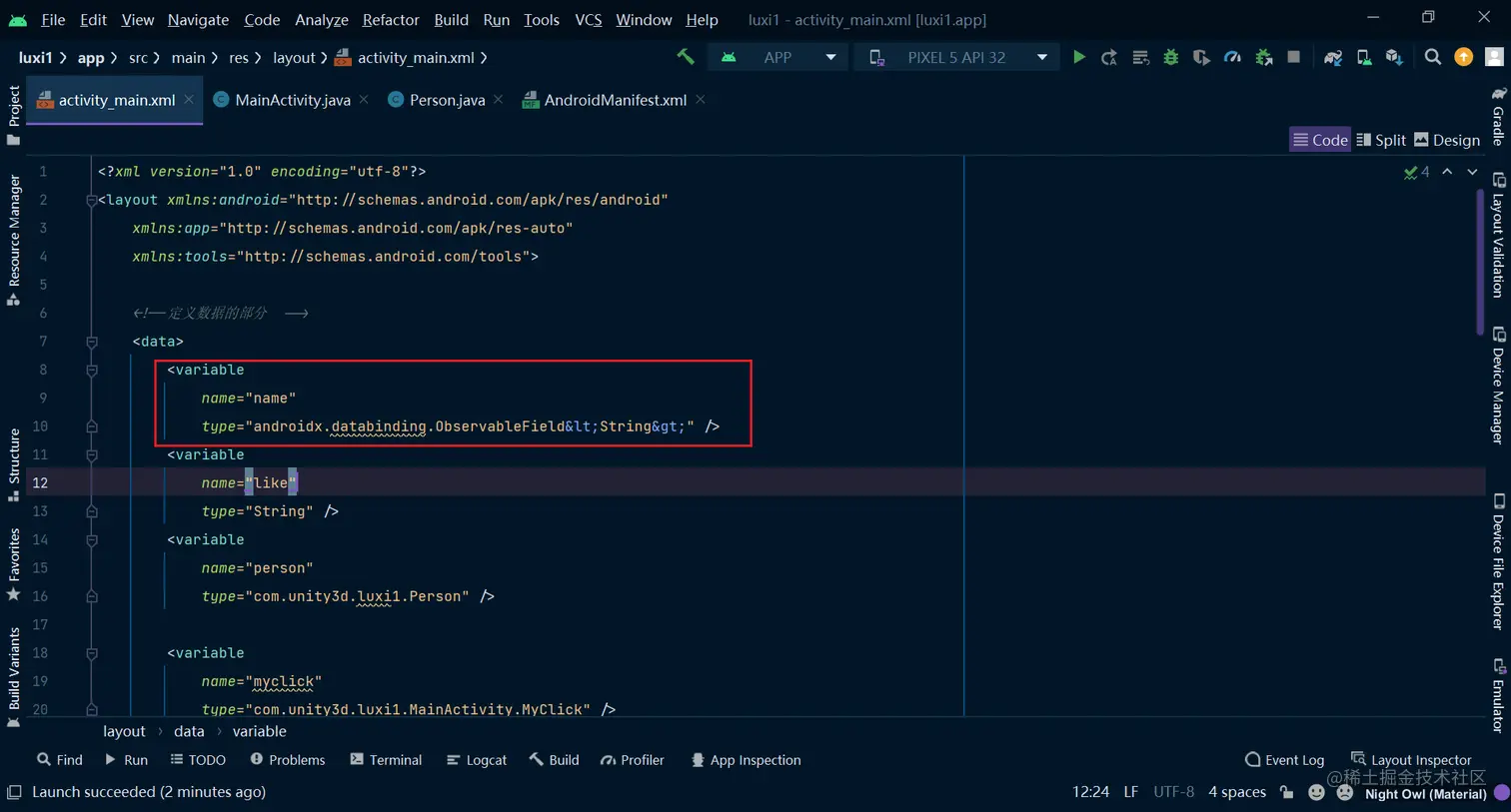The width and height of the screenshot is (1511, 812).
Task: Open the Terminal tool window
Action: pyautogui.click(x=386, y=760)
